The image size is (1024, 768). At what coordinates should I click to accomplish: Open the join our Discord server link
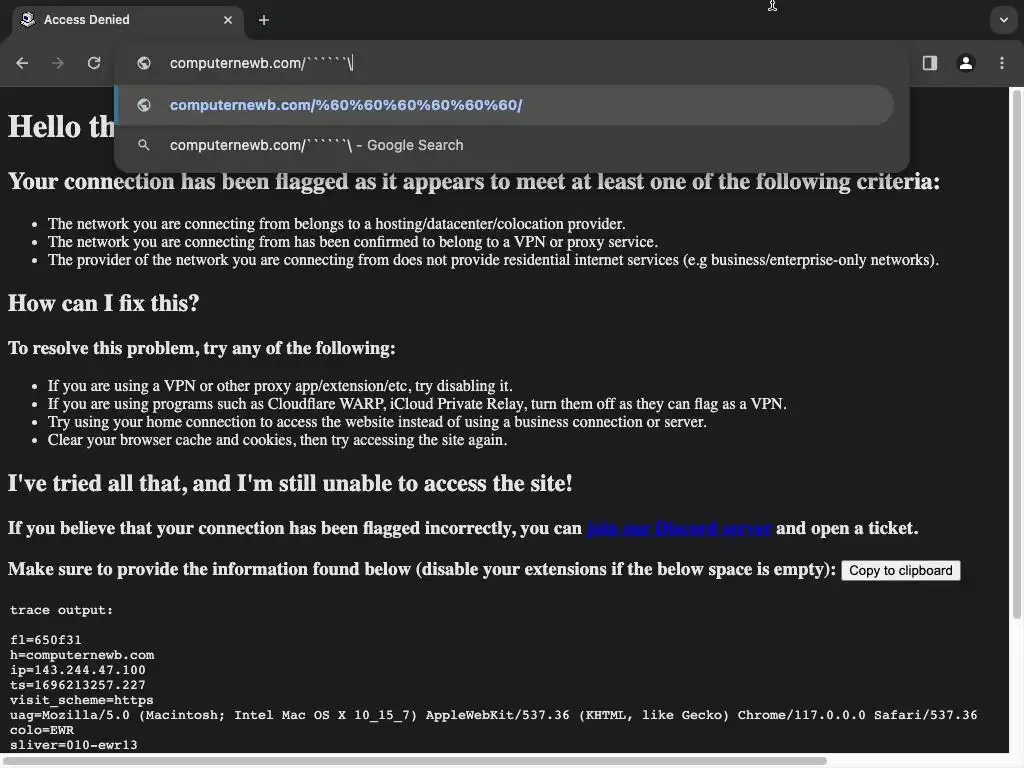coord(679,528)
